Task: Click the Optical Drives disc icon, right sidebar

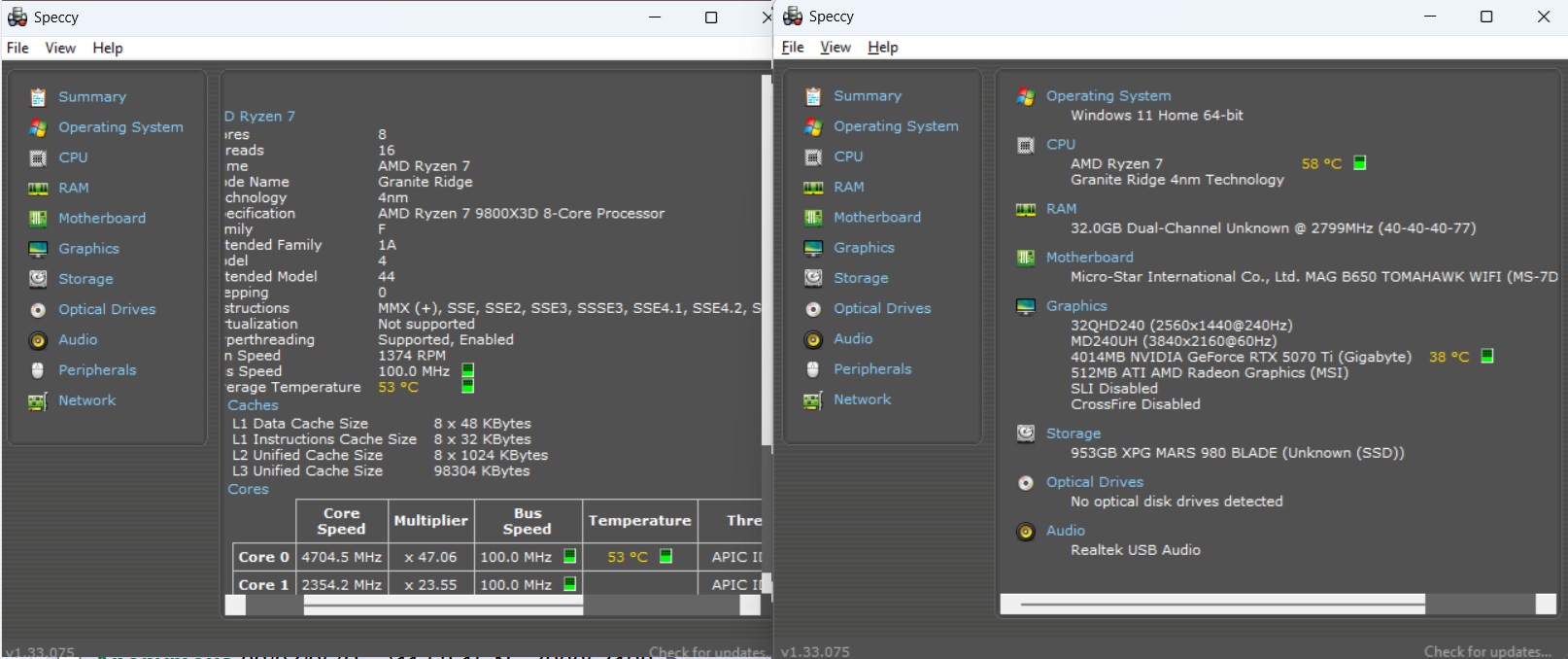Action: [x=813, y=308]
